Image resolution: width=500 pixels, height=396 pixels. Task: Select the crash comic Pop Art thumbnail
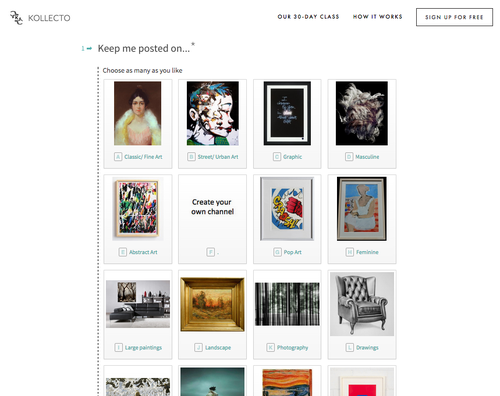click(287, 209)
